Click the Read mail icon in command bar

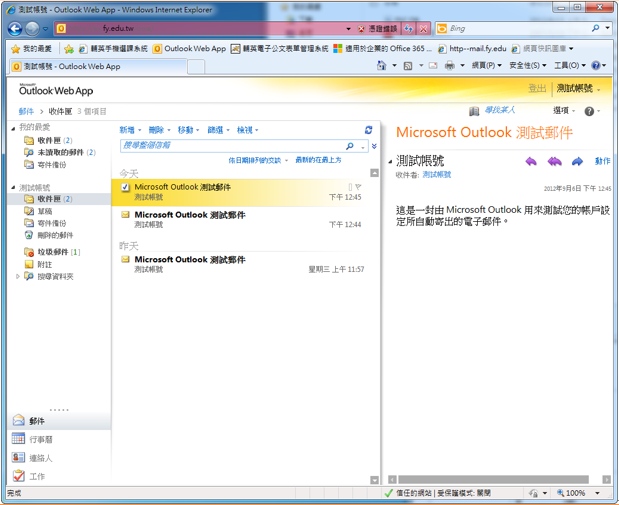tap(433, 66)
